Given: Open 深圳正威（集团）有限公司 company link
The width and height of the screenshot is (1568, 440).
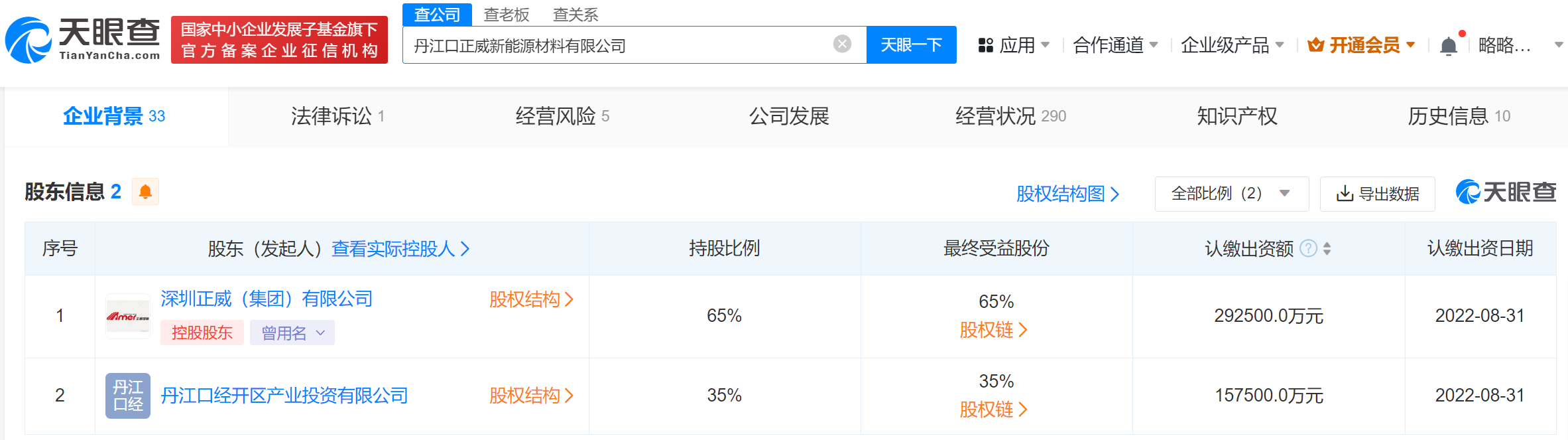Looking at the screenshot, I should 267,299.
